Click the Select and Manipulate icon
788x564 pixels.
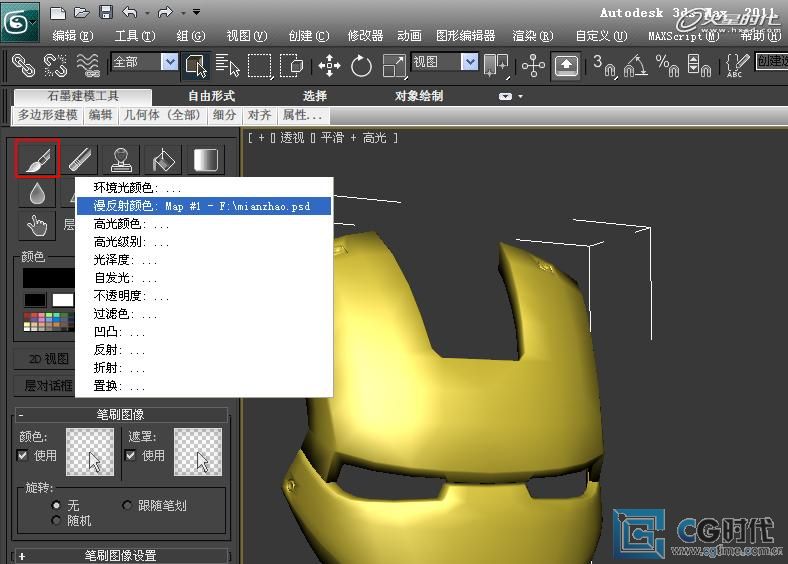pyautogui.click(x=533, y=66)
